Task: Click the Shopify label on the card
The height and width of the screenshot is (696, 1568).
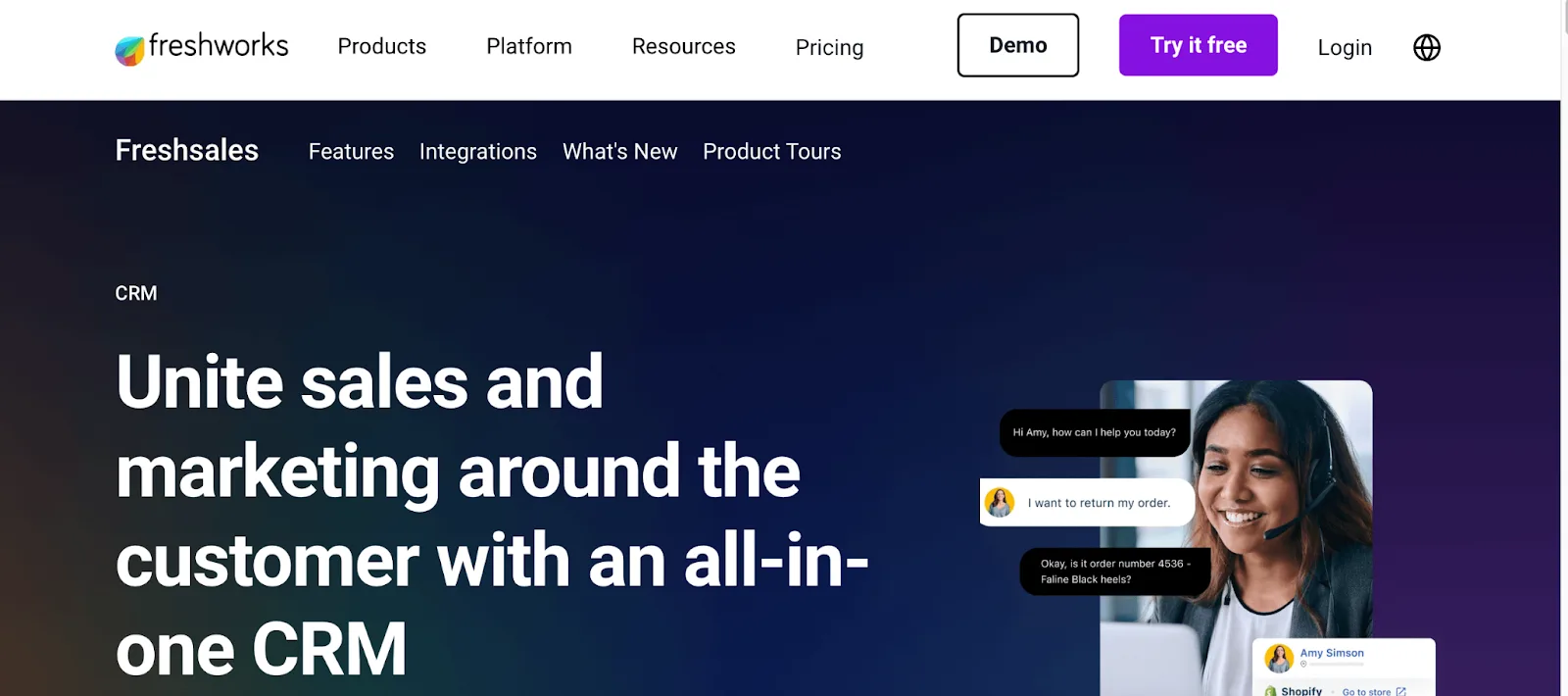Action: pos(1301,691)
